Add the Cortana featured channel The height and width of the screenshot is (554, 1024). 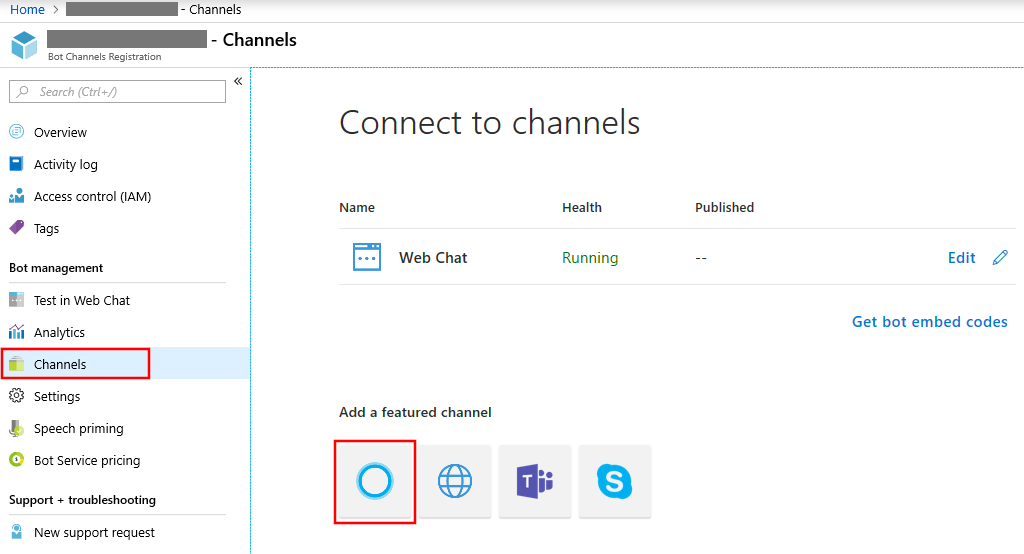375,481
